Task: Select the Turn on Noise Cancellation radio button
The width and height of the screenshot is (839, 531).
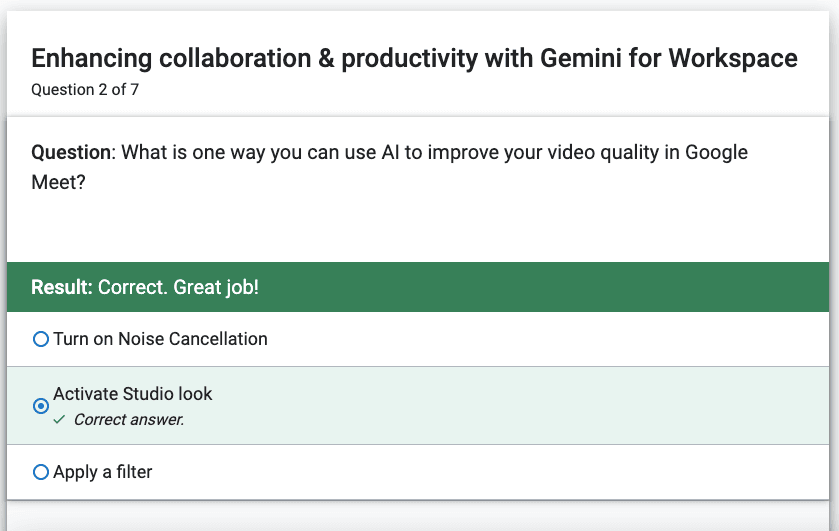Action: pyautogui.click(x=41, y=339)
